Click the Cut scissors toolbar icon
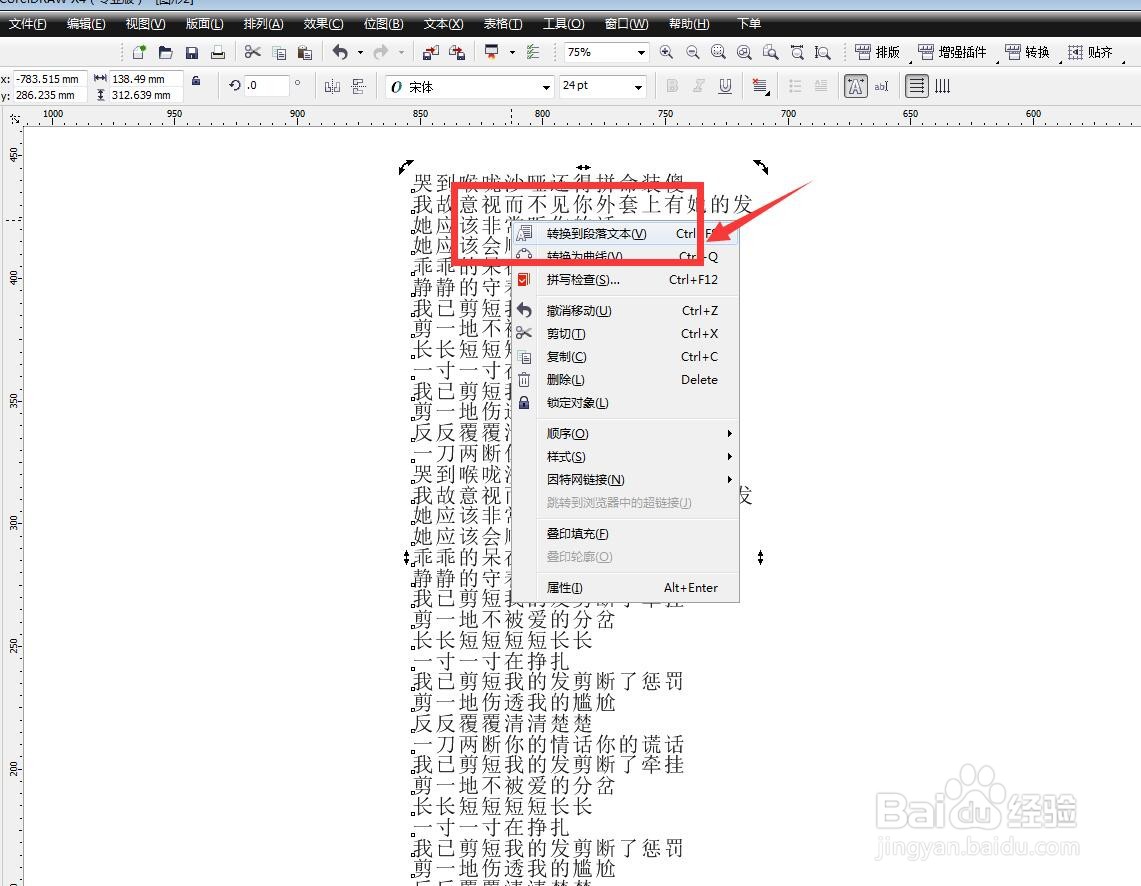 [x=253, y=52]
